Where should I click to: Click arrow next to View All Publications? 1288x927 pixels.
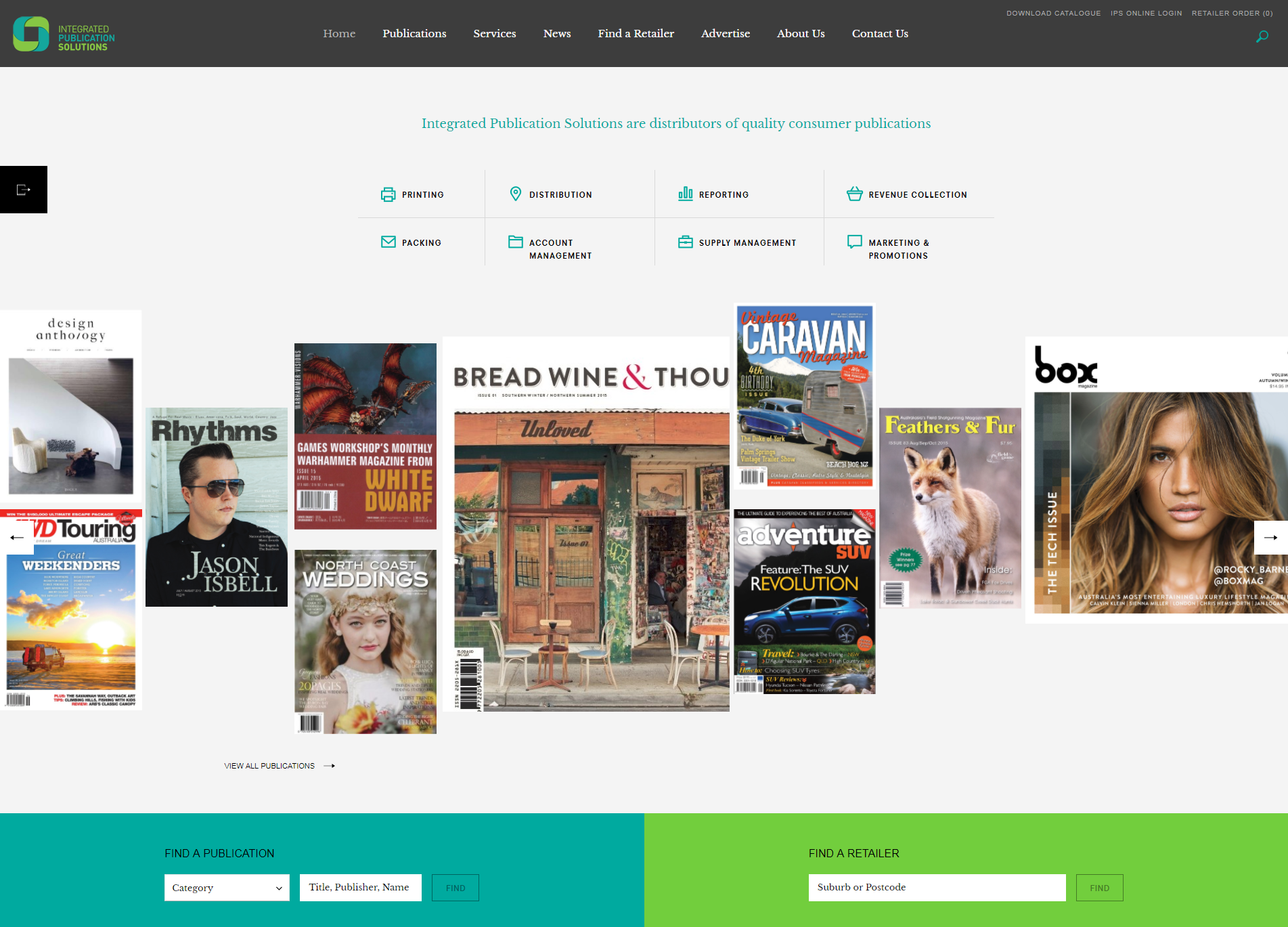click(x=330, y=766)
